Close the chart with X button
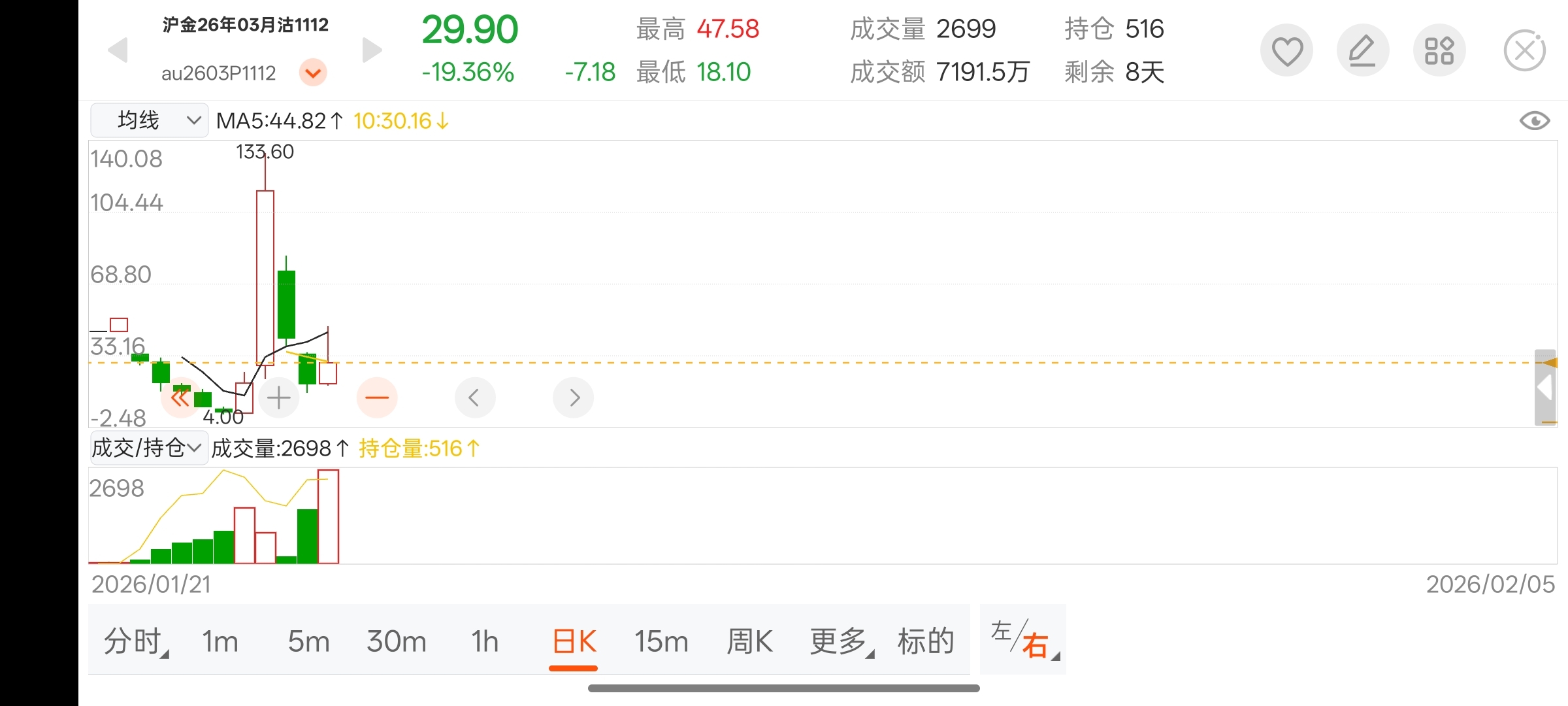Image resolution: width=1568 pixels, height=706 pixels. 1524,51
